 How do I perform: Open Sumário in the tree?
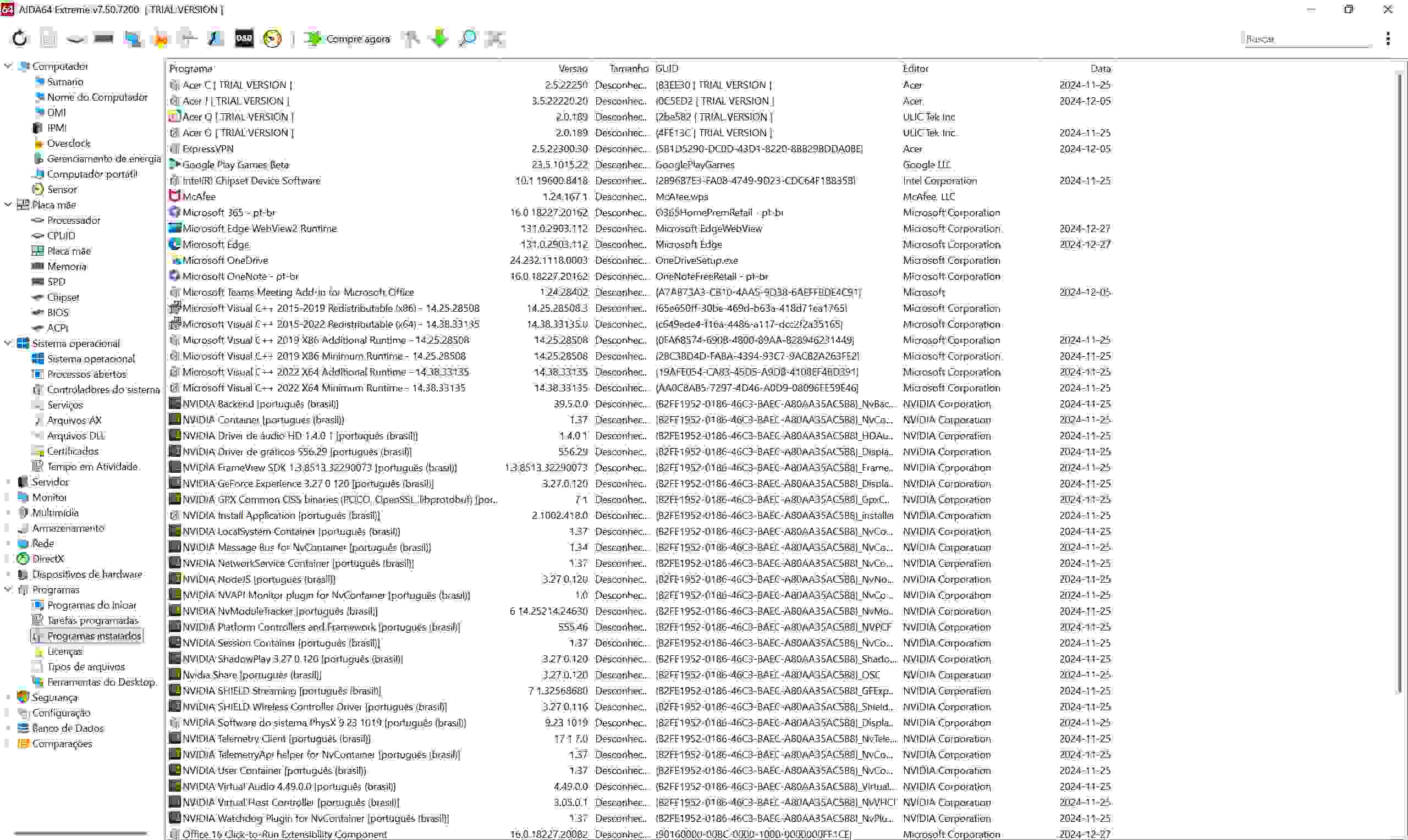(65, 81)
